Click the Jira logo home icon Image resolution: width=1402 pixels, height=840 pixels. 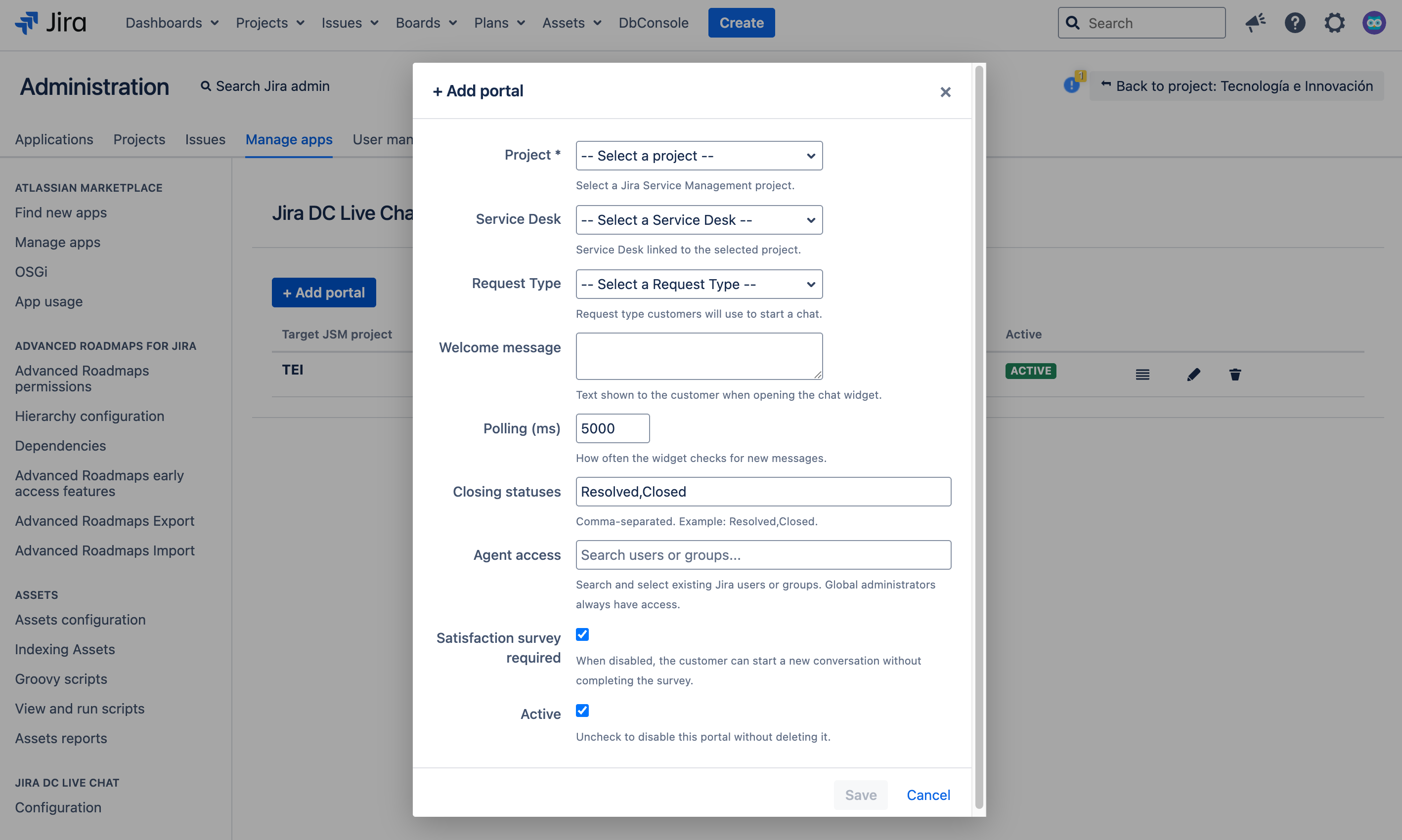50,23
